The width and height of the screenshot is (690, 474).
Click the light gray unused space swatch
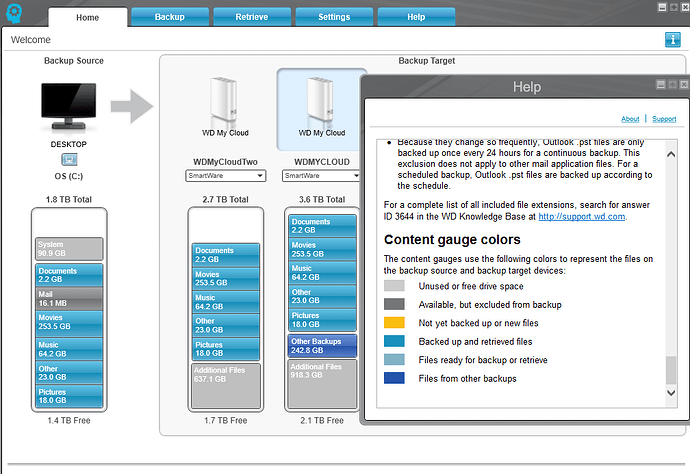click(394, 286)
